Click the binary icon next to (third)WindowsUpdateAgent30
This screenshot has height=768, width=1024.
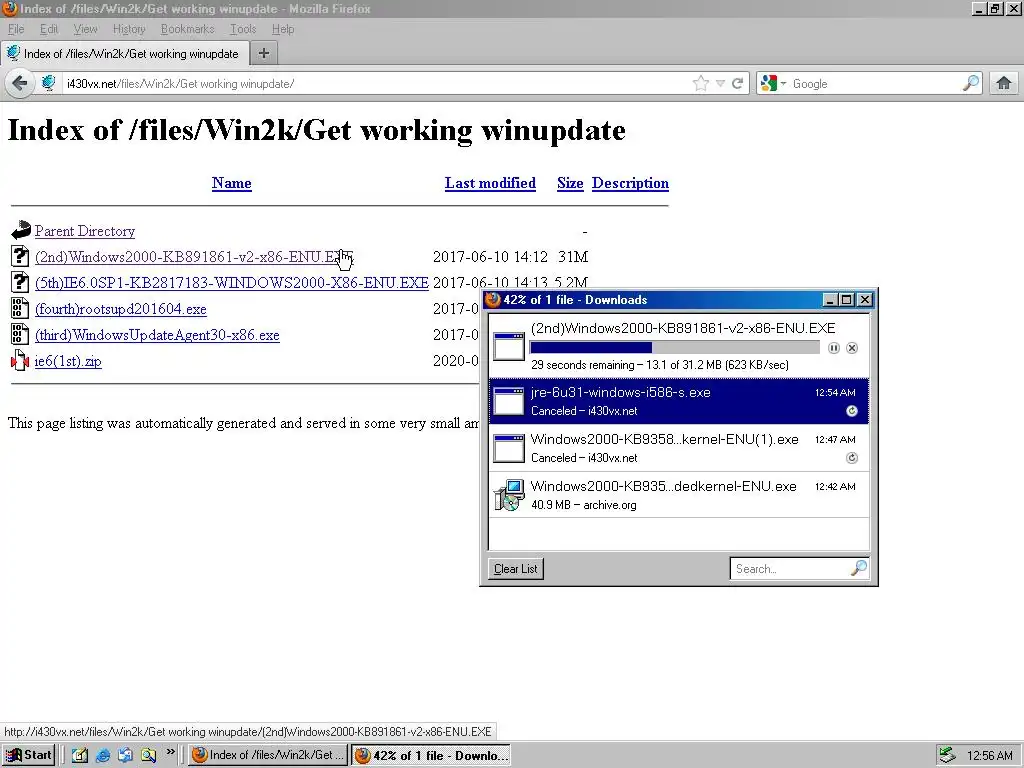pos(20,334)
